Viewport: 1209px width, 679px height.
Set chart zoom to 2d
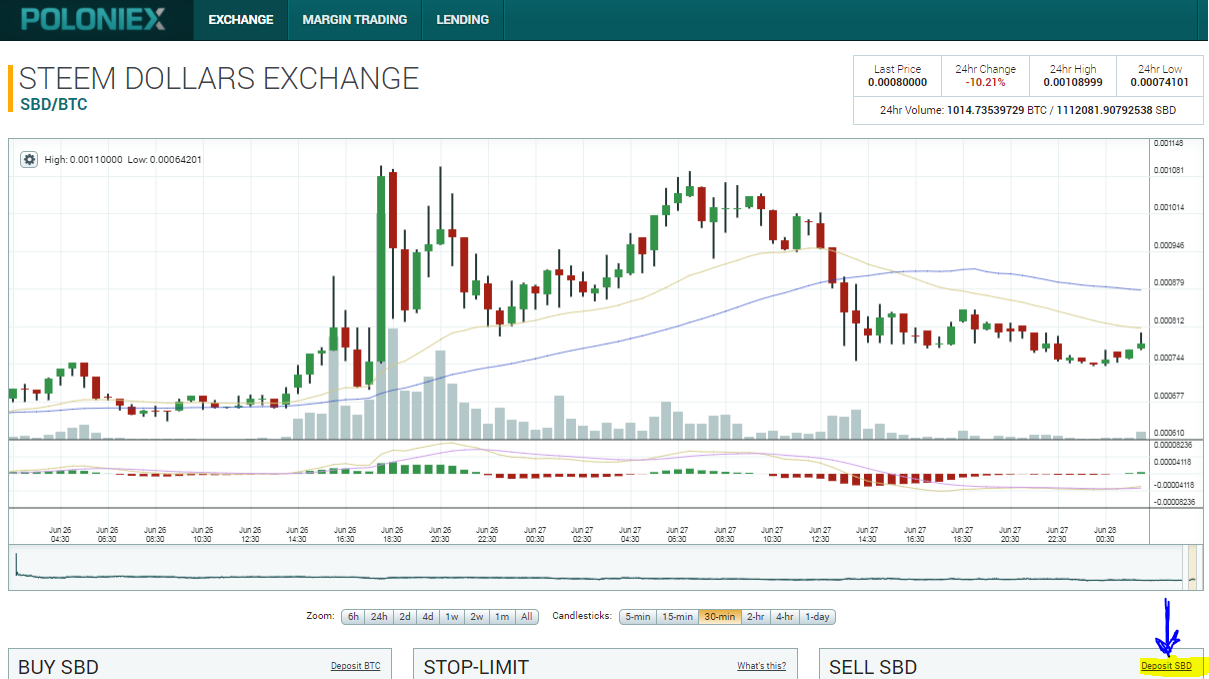[x=405, y=616]
